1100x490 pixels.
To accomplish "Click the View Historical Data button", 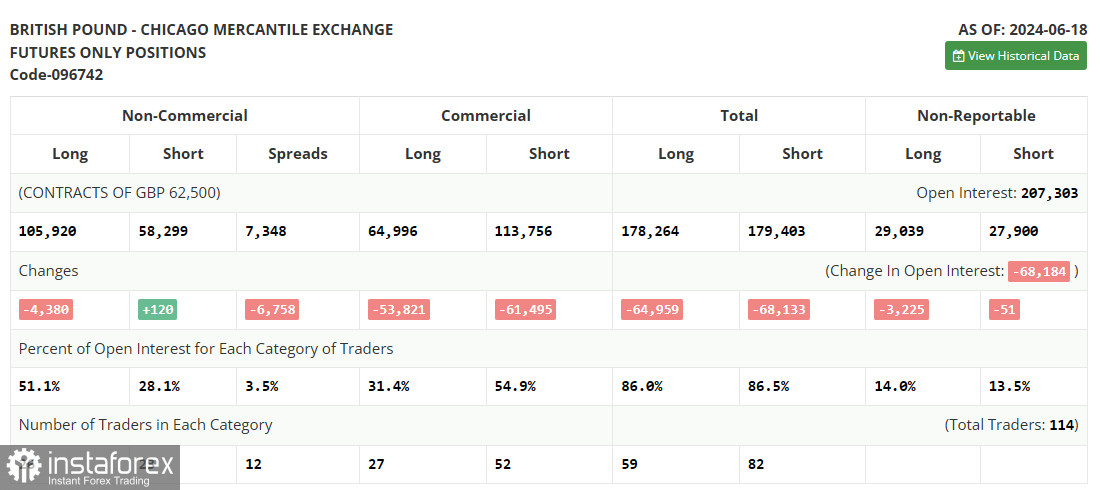I will pos(1015,56).
